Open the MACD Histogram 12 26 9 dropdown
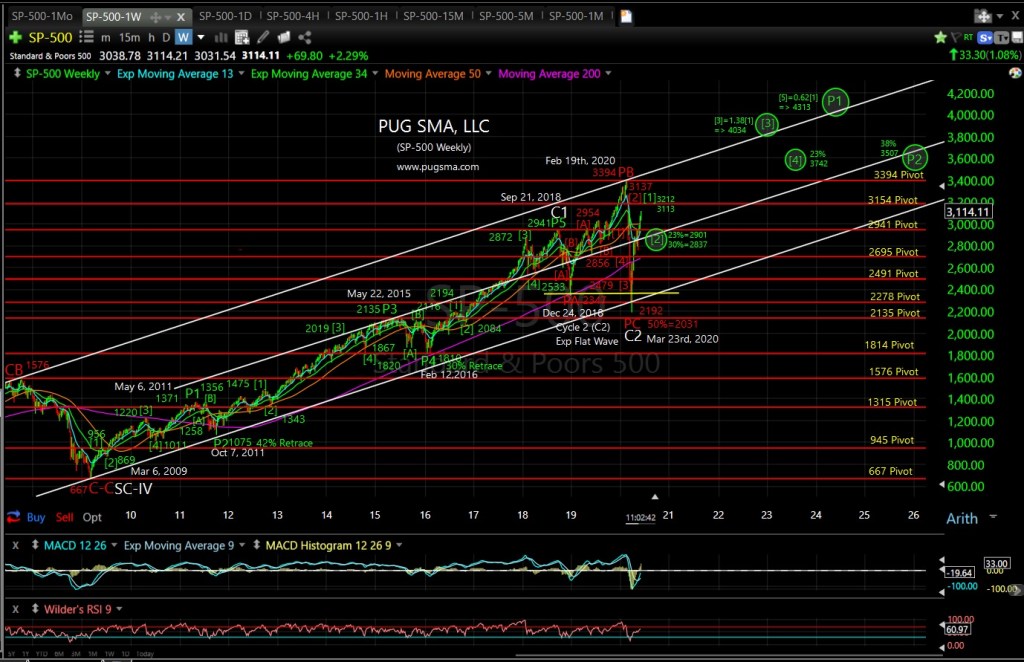Image resolution: width=1024 pixels, height=662 pixels. pyautogui.click(x=399, y=545)
